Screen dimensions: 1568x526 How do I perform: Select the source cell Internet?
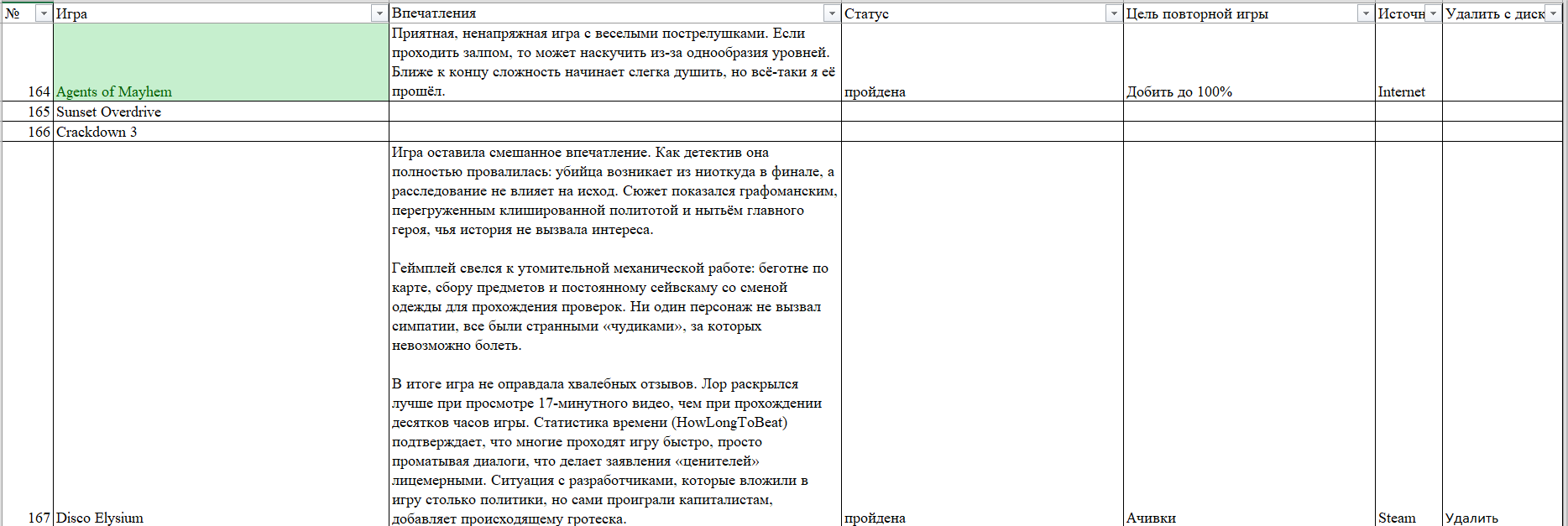pos(1409,62)
